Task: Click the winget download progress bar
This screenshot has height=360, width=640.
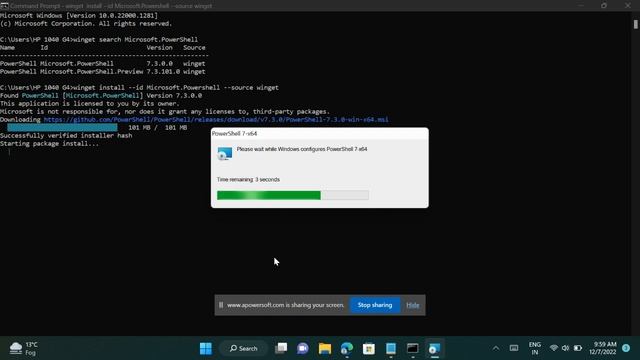Action: [62, 128]
